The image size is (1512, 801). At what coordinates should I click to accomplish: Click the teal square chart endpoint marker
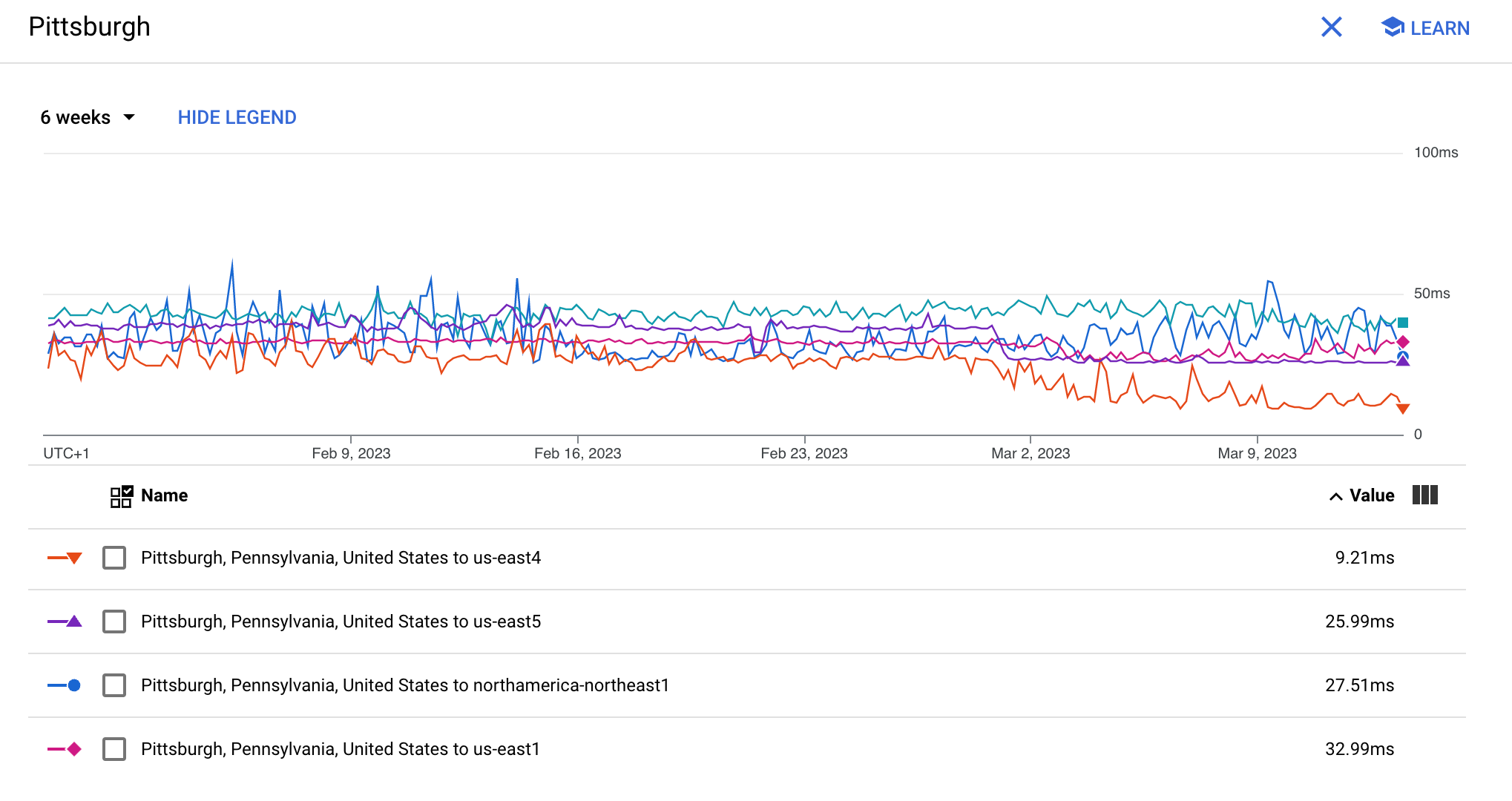pos(1403,323)
